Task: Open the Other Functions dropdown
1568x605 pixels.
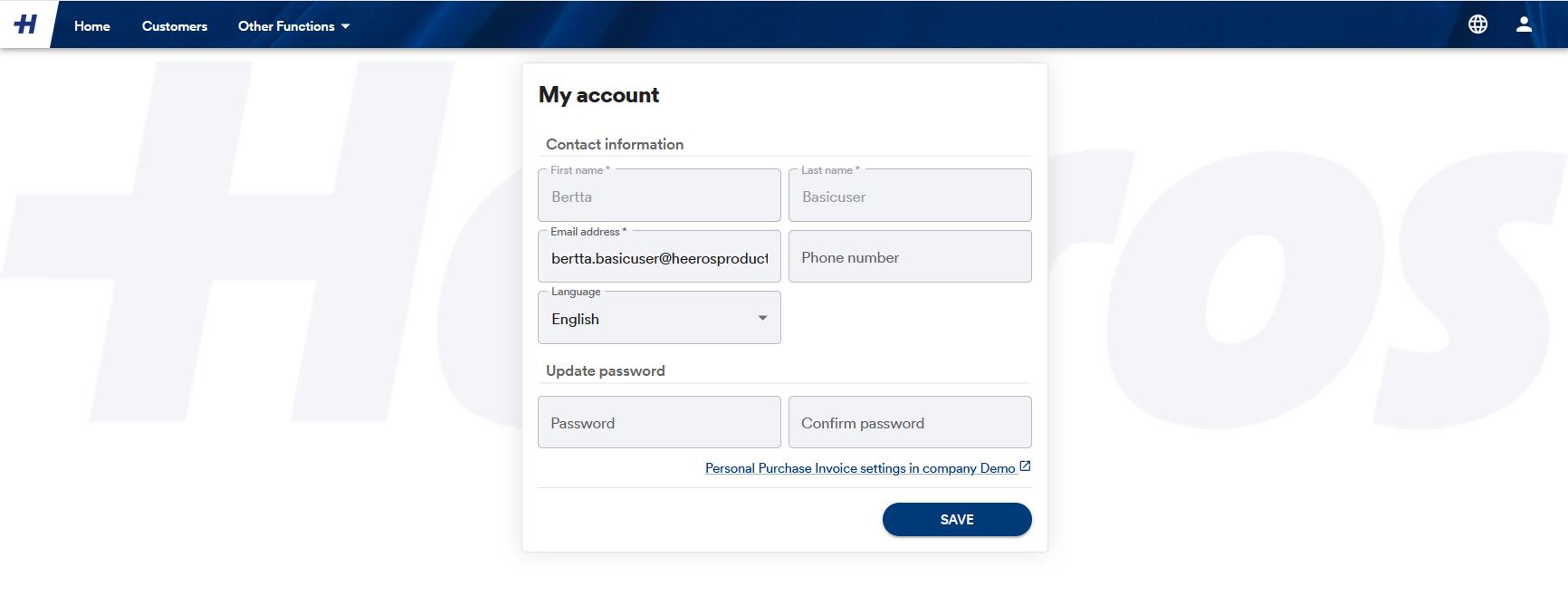Action: tap(293, 26)
